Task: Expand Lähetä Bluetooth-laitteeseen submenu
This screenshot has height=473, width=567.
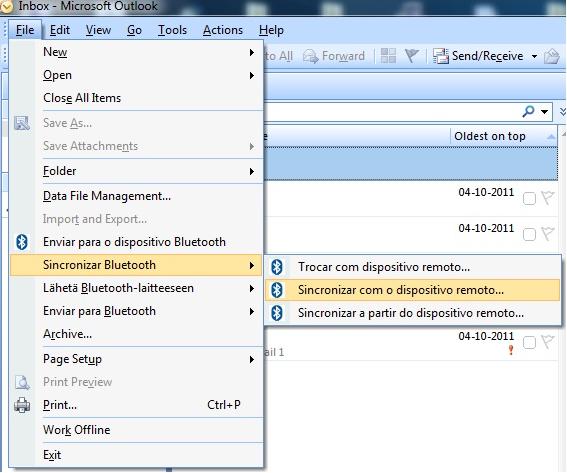Action: [x=252, y=289]
